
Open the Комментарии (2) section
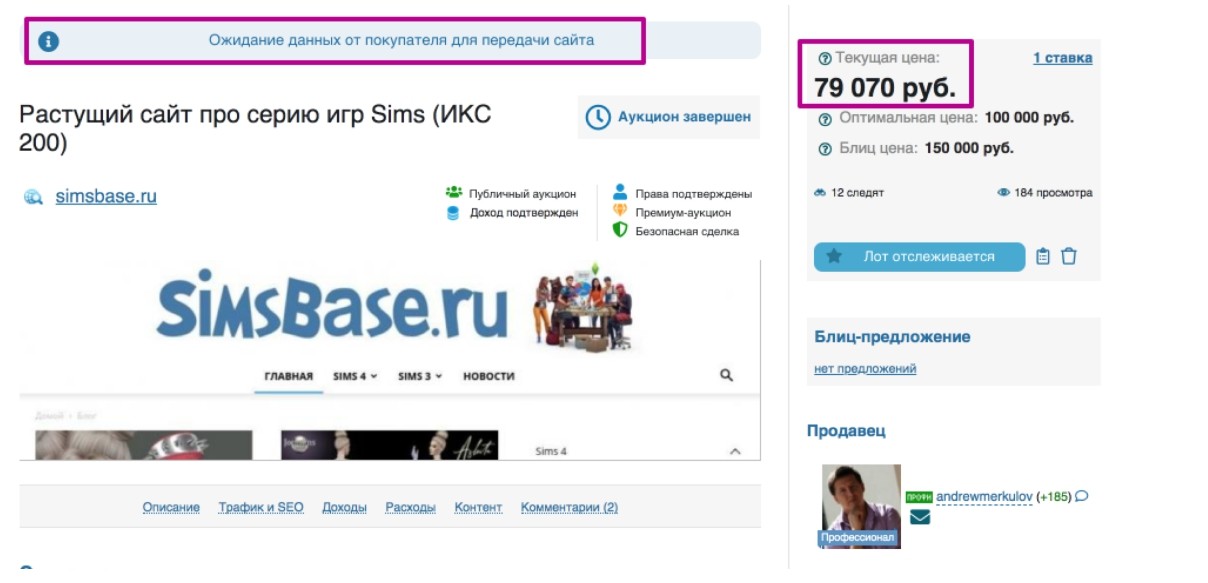569,508
